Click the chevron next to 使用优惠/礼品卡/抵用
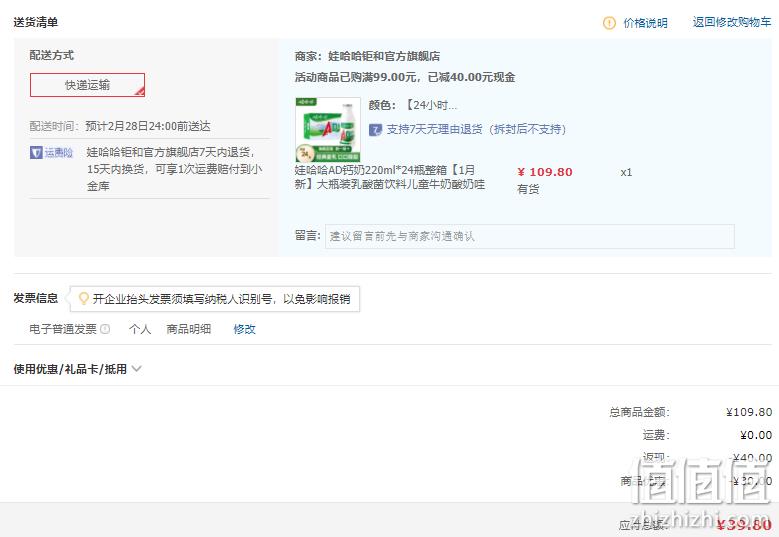The image size is (779, 537). click(137, 369)
